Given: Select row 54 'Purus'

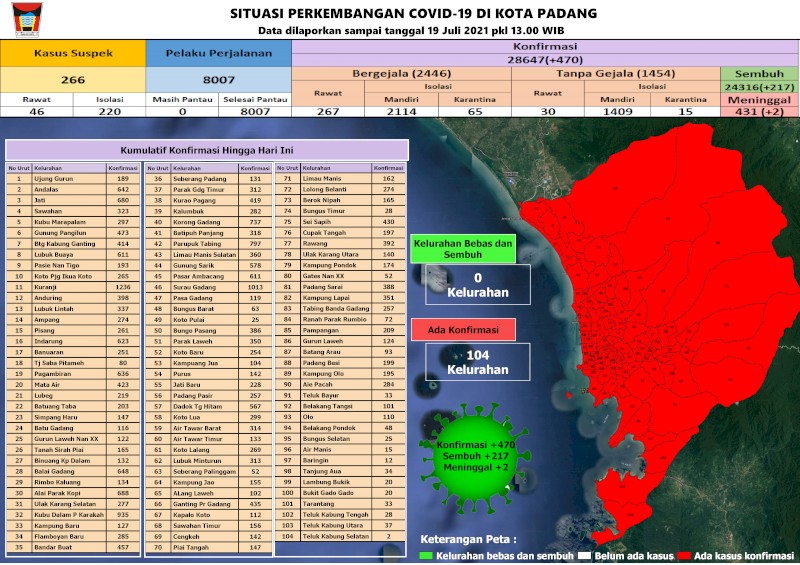Looking at the screenshot, I should pyautogui.click(x=209, y=374).
